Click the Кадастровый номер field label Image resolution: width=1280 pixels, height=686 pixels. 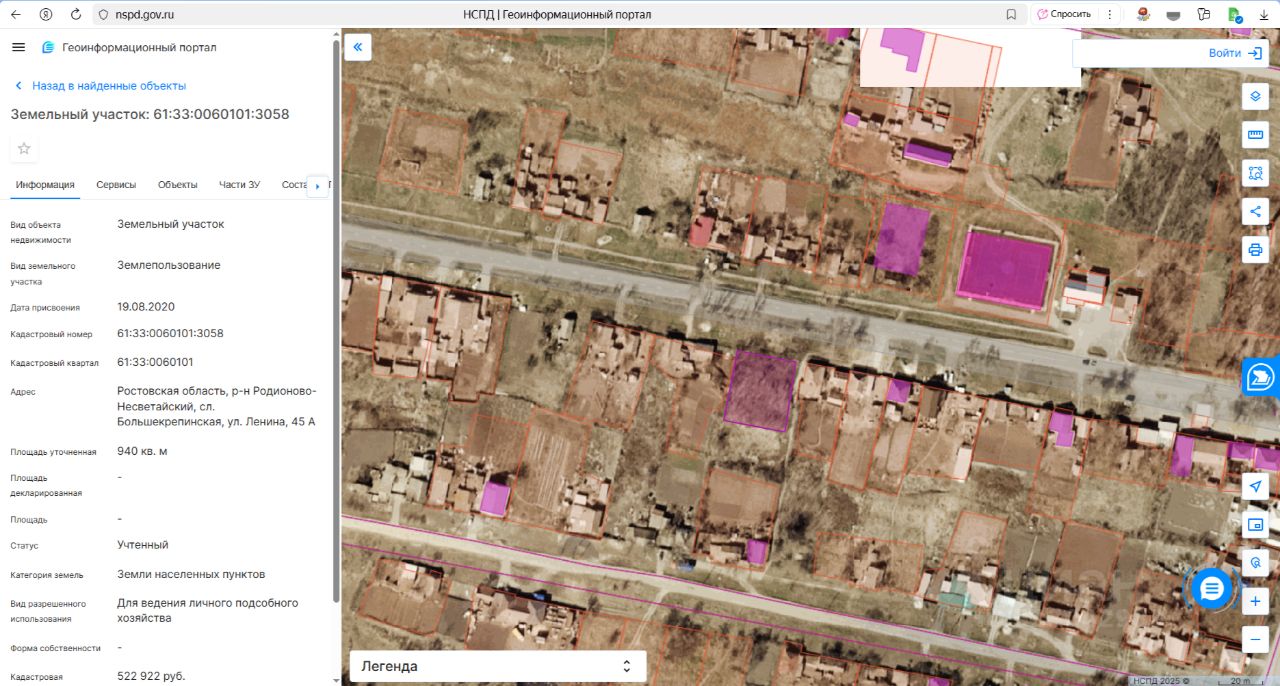(51, 334)
